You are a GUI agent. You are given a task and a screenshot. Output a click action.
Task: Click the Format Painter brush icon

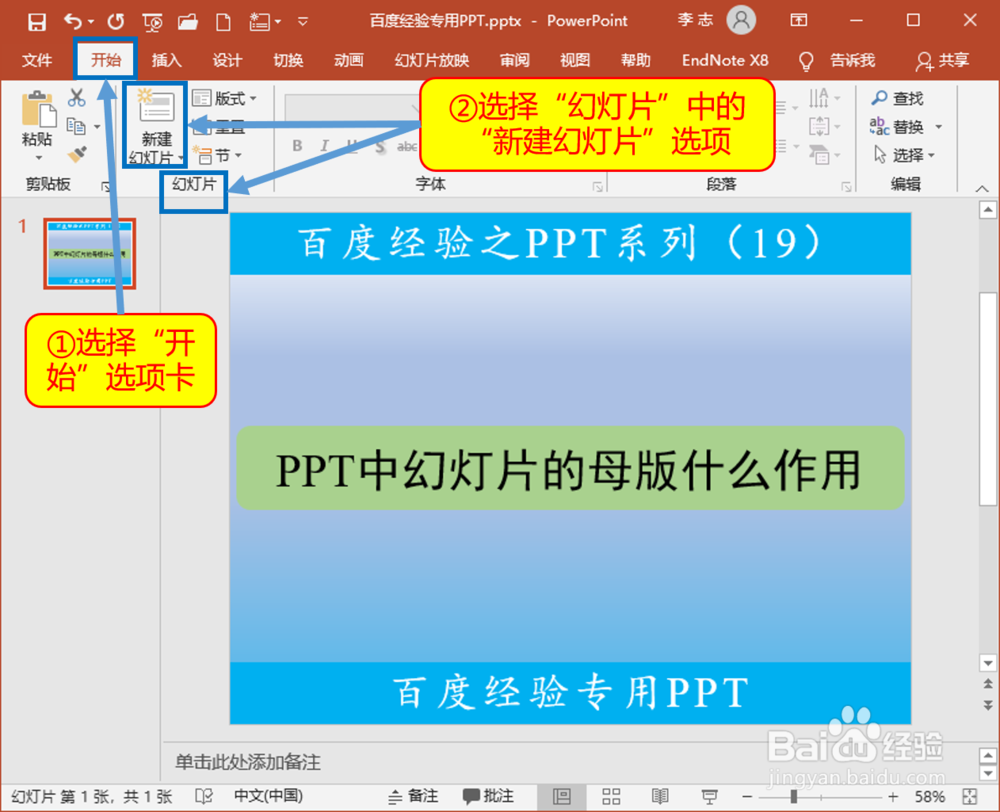tap(77, 155)
